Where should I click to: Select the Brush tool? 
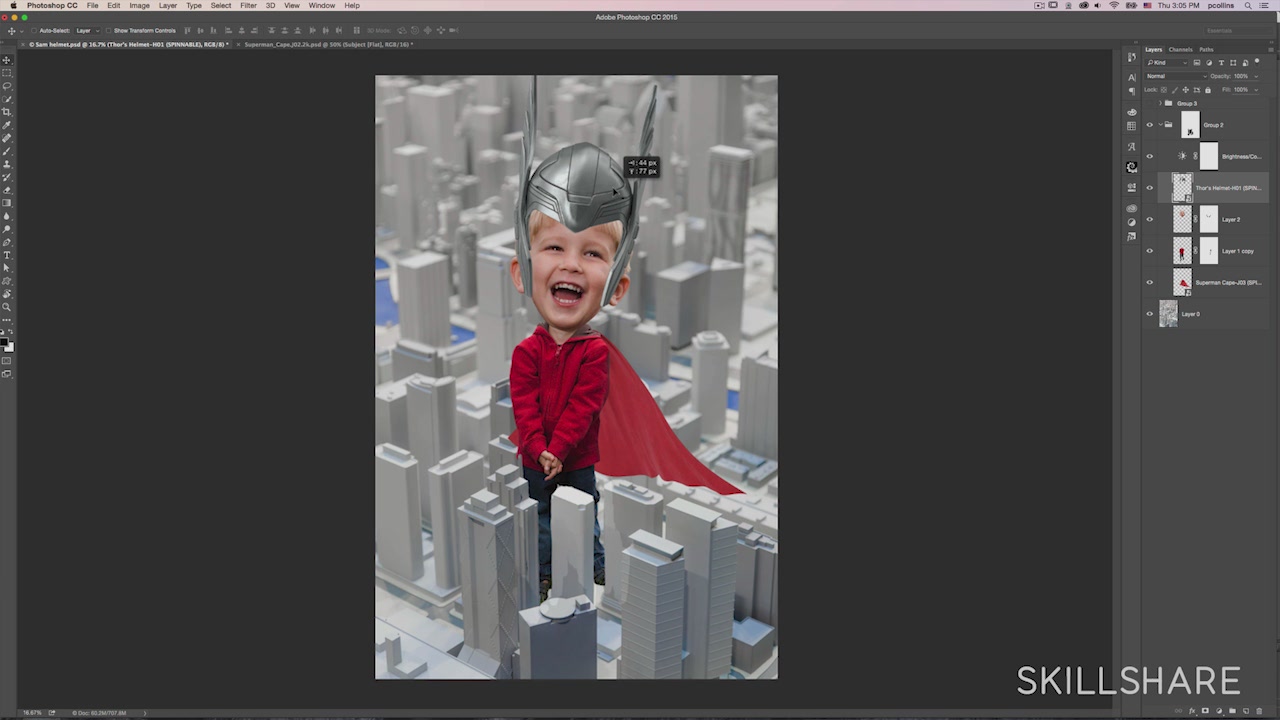point(7,151)
